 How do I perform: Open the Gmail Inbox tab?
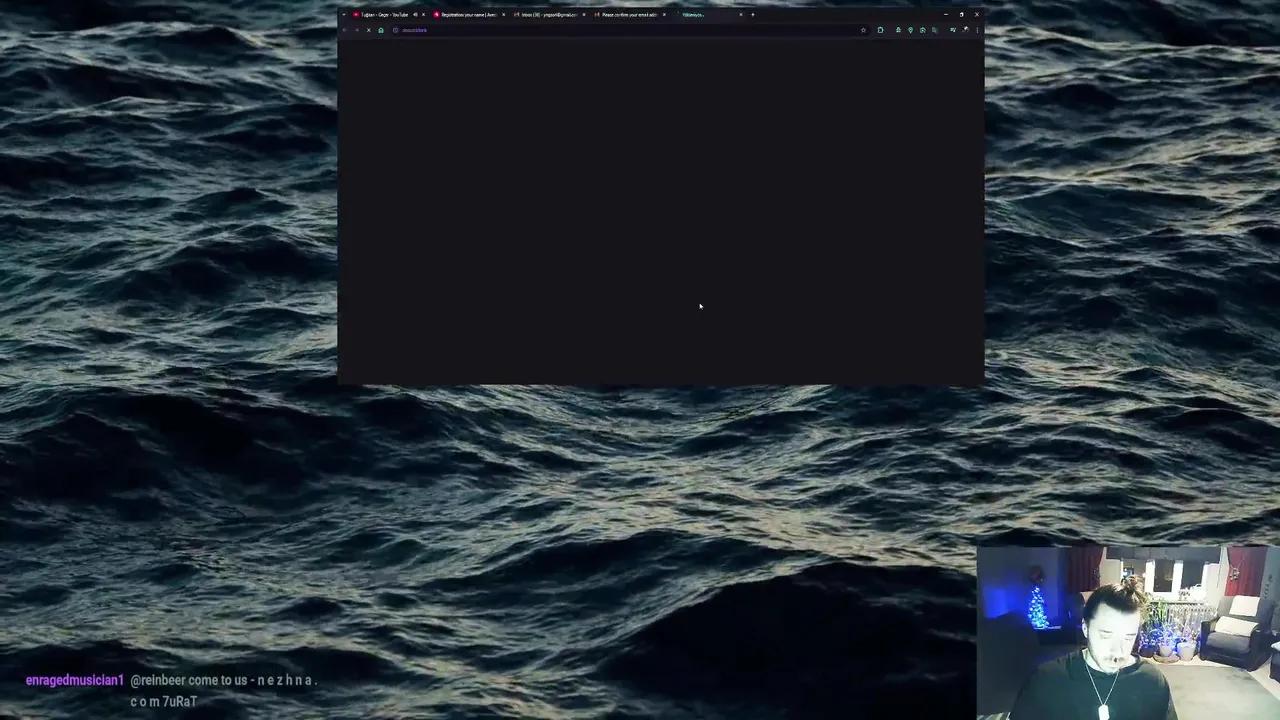pyautogui.click(x=547, y=15)
